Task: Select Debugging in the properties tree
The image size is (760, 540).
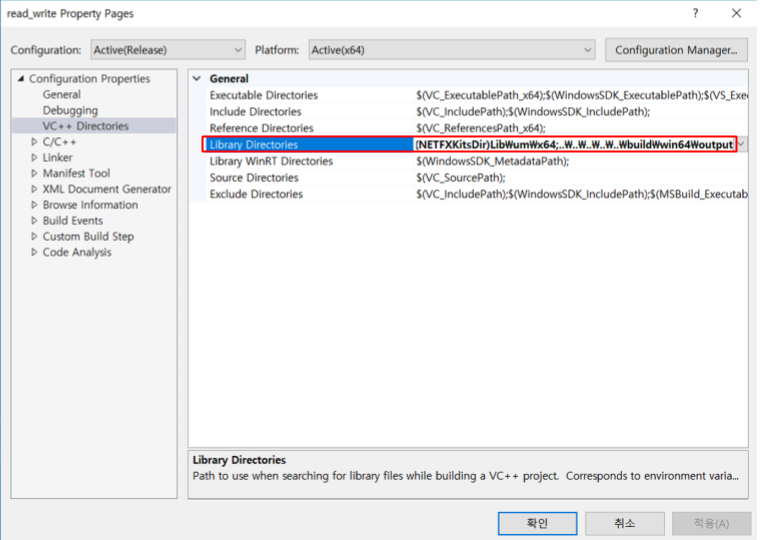Action: [70, 111]
